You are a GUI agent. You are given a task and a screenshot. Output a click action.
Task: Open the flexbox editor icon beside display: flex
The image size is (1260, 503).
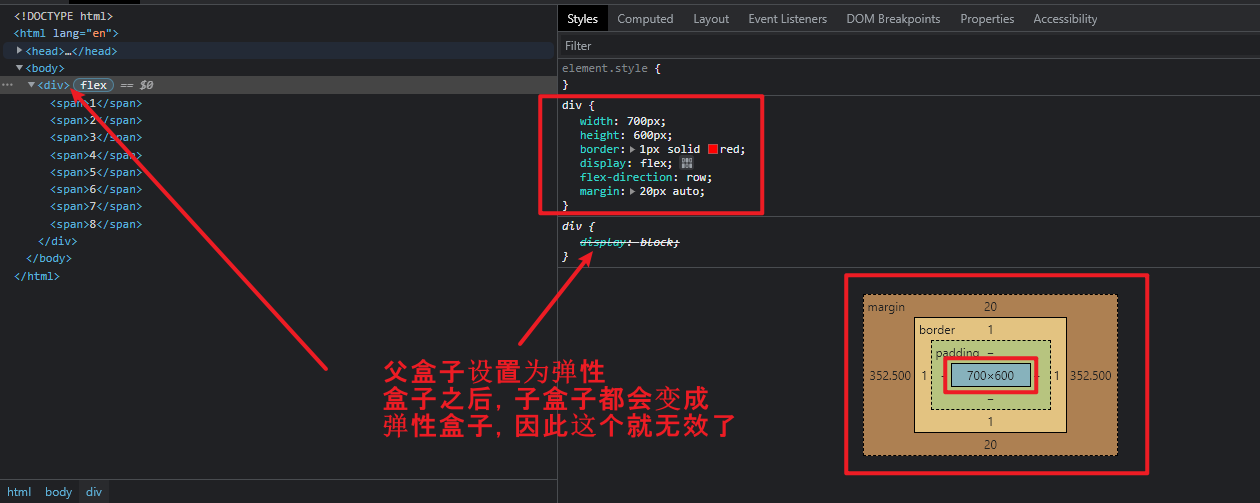[x=686, y=163]
